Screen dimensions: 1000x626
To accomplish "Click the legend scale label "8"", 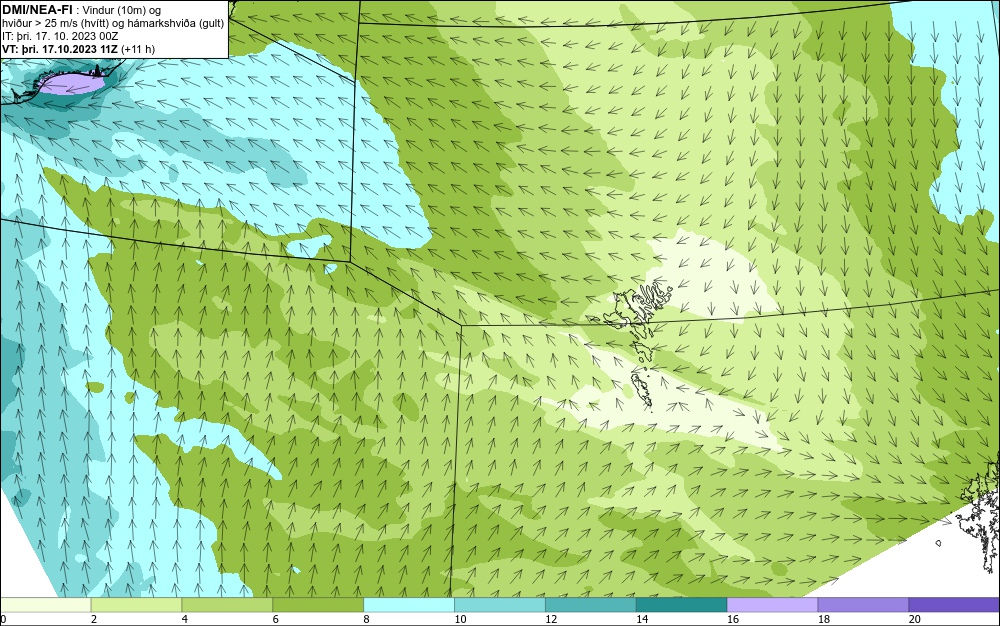I will [x=367, y=619].
